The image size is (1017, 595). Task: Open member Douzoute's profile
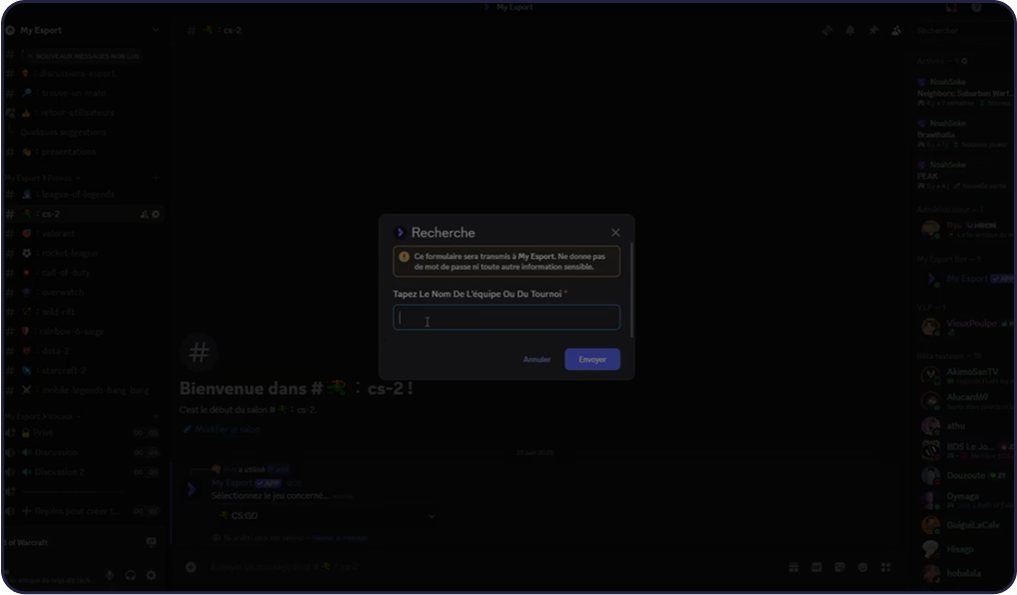[966, 476]
